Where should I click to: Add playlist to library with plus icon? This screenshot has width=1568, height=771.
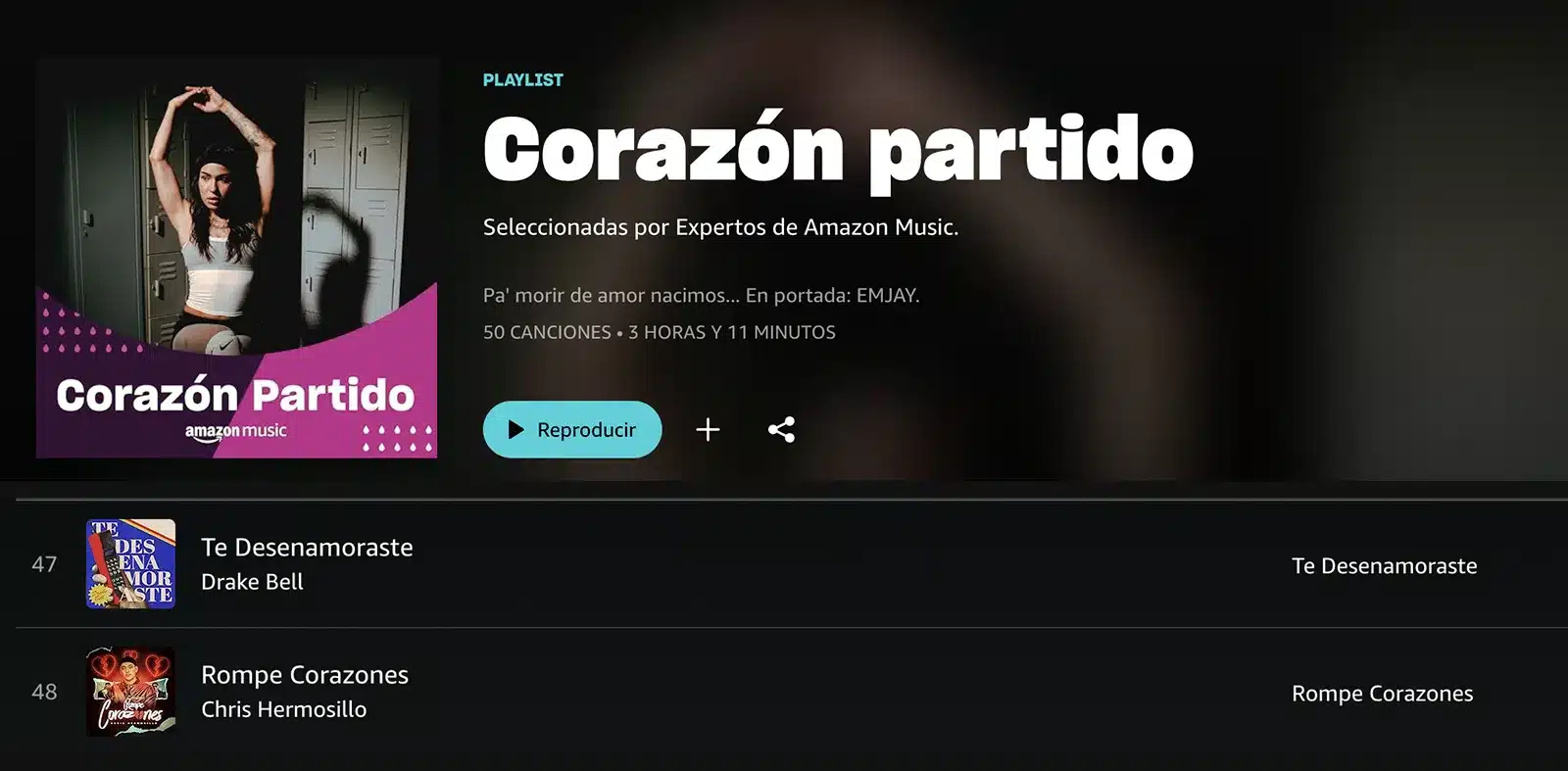[708, 429]
